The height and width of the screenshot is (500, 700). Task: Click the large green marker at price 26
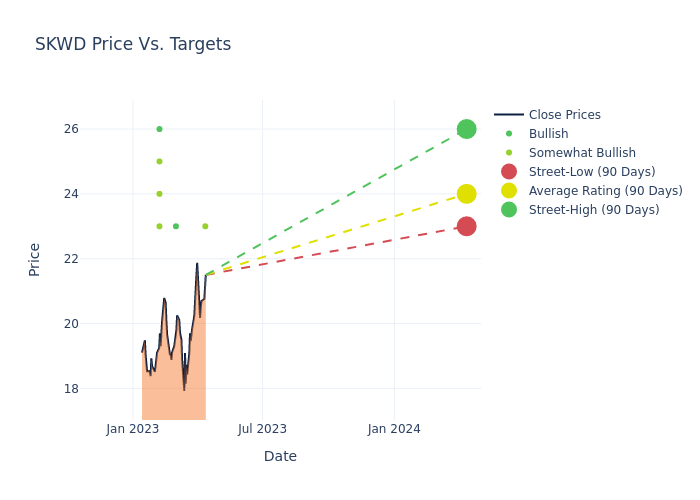tap(466, 129)
